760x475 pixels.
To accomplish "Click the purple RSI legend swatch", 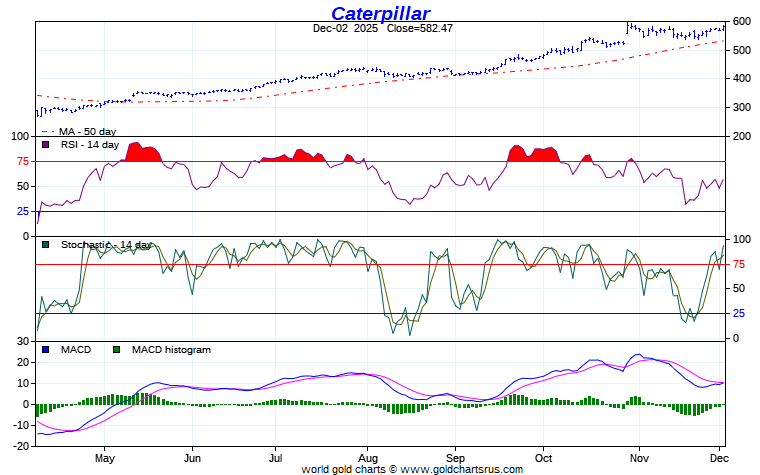I will [x=46, y=144].
